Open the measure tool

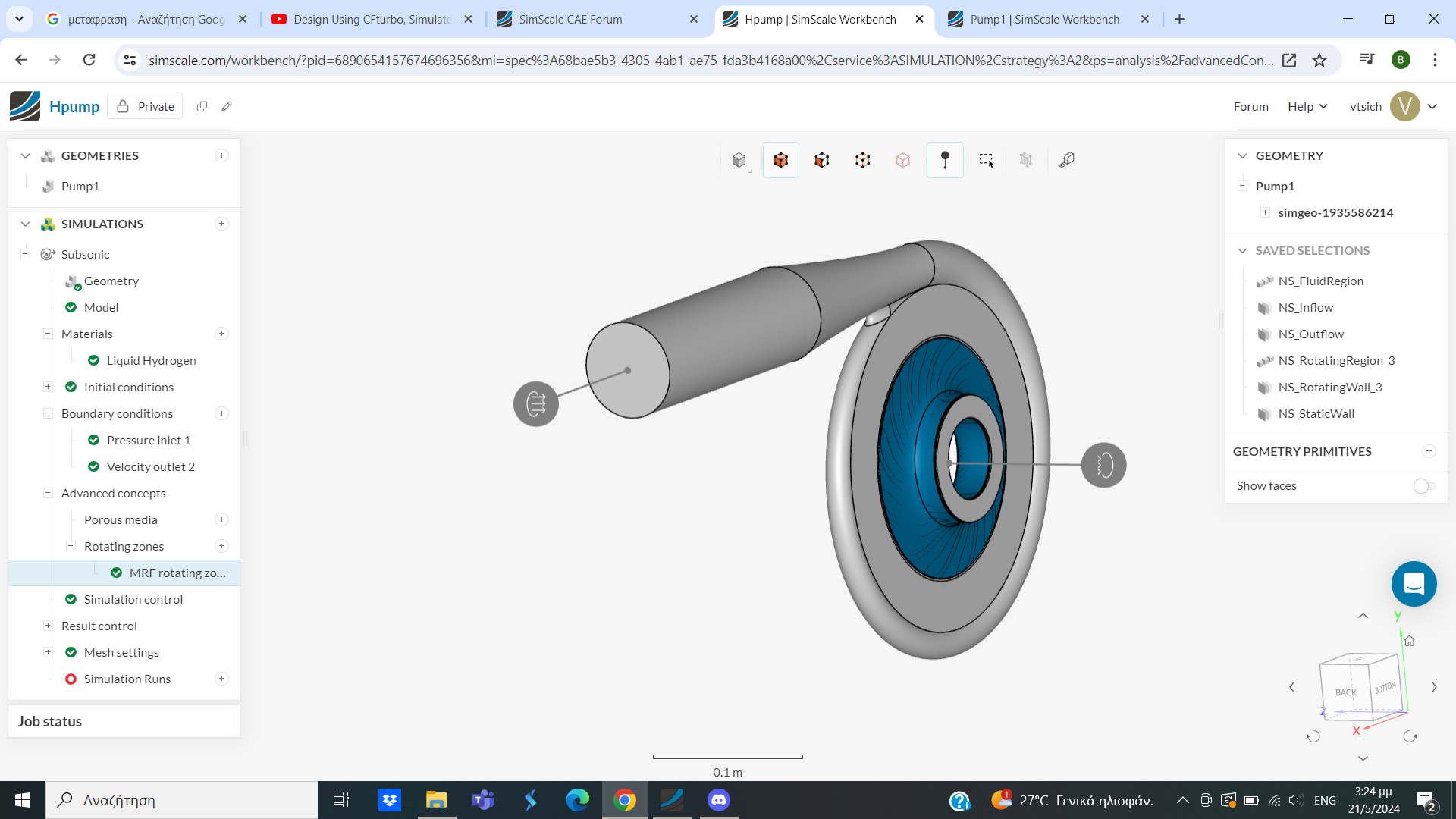pyautogui.click(x=1066, y=160)
